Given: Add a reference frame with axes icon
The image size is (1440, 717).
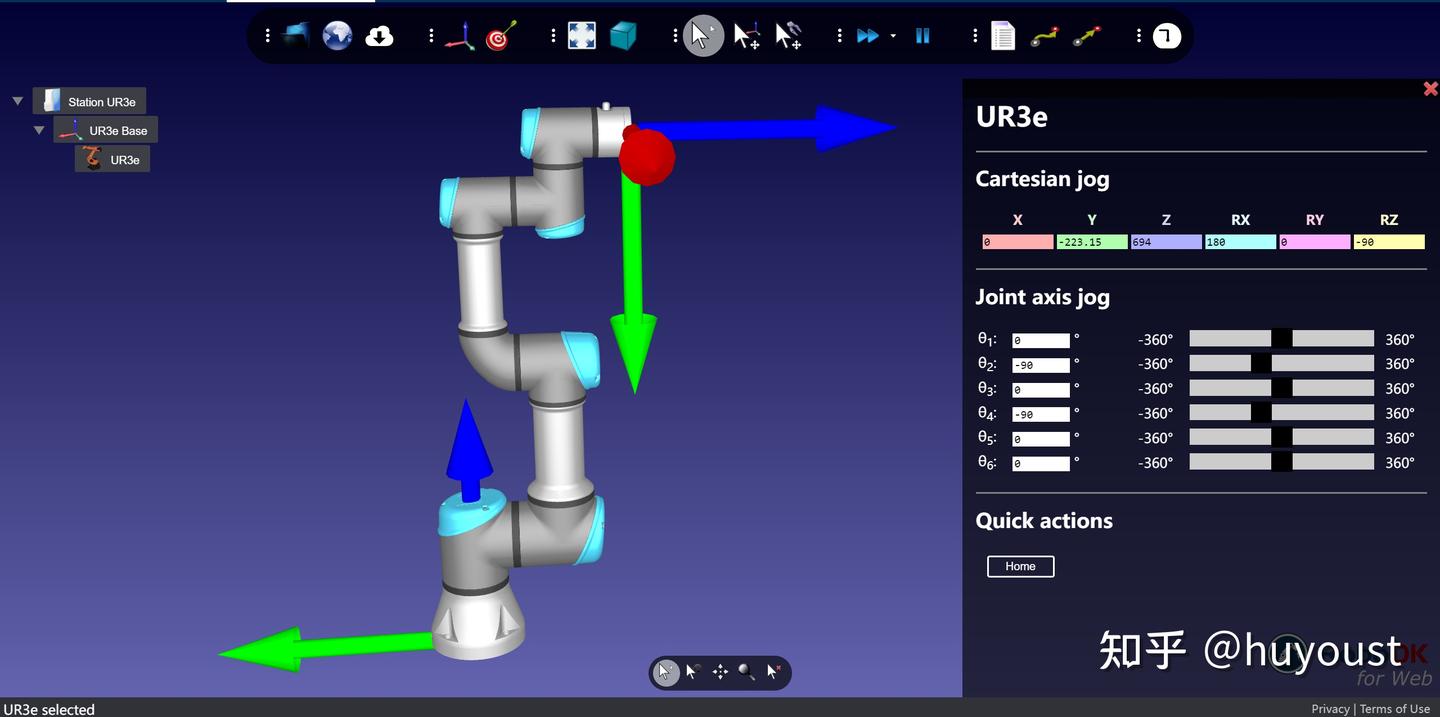Looking at the screenshot, I should 459,37.
